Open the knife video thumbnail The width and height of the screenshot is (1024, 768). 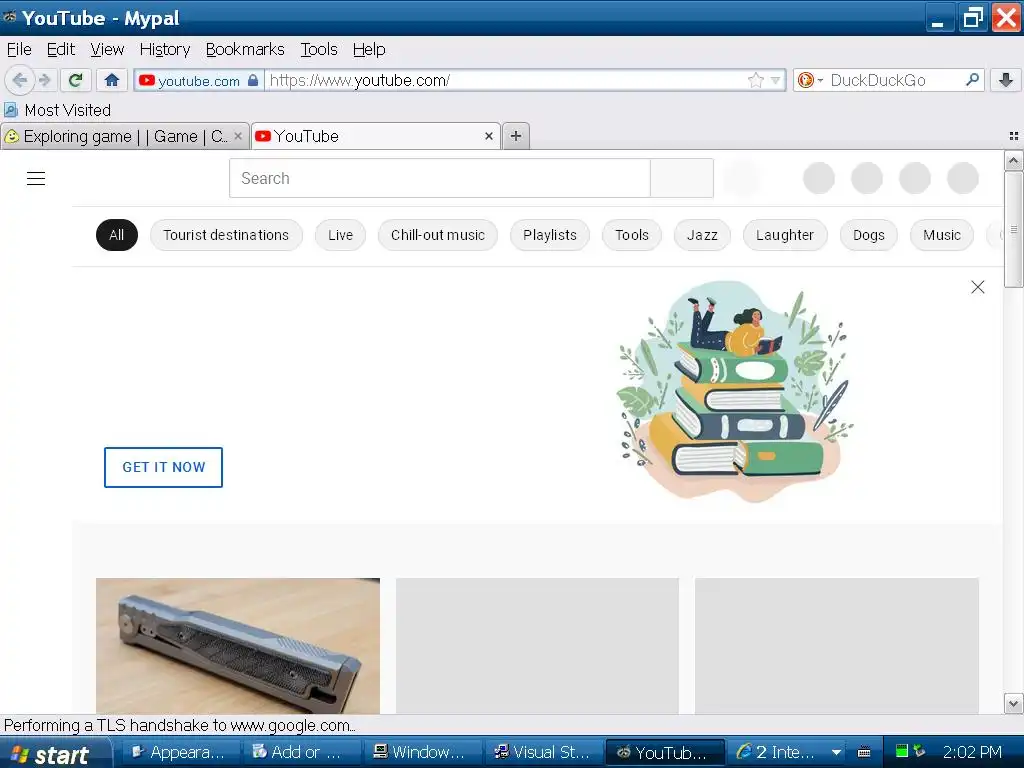(238, 646)
